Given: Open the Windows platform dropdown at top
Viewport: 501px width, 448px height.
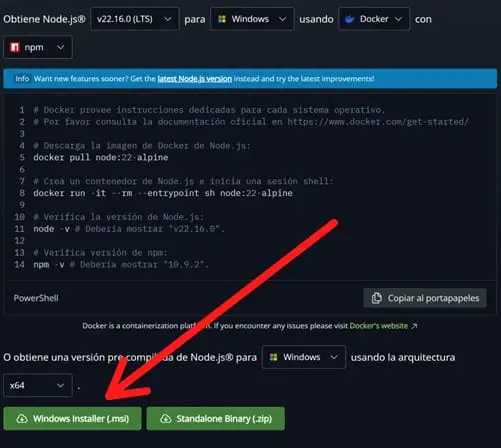Looking at the screenshot, I should 252,19.
